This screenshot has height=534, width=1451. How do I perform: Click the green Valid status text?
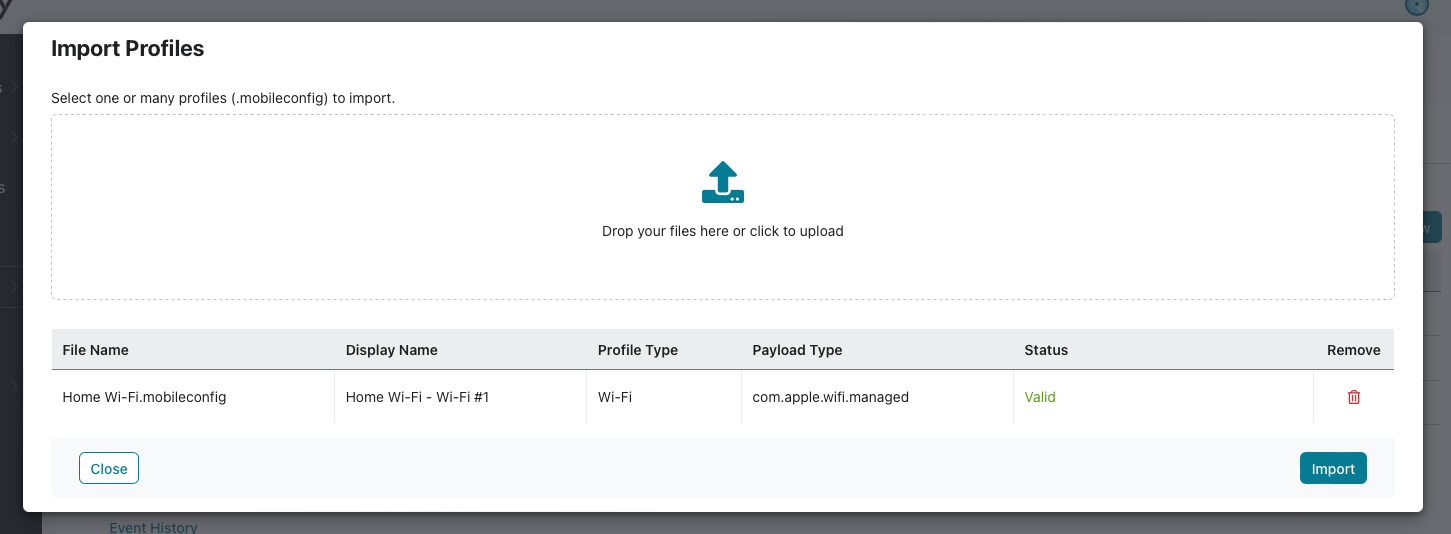click(x=1040, y=397)
